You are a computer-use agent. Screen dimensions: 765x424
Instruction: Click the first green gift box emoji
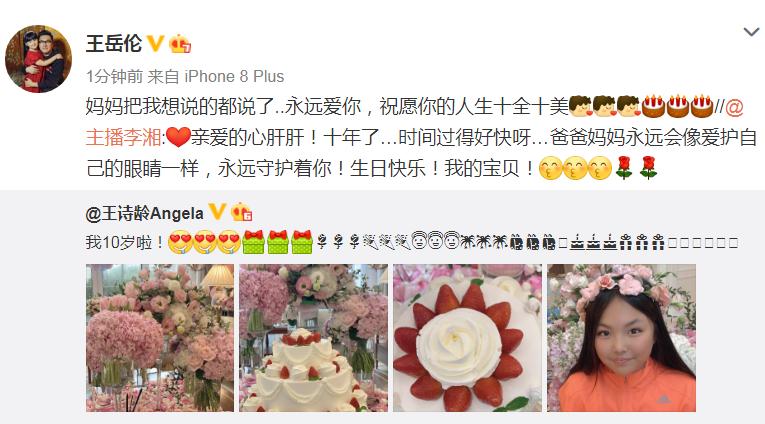pyautogui.click(x=253, y=242)
